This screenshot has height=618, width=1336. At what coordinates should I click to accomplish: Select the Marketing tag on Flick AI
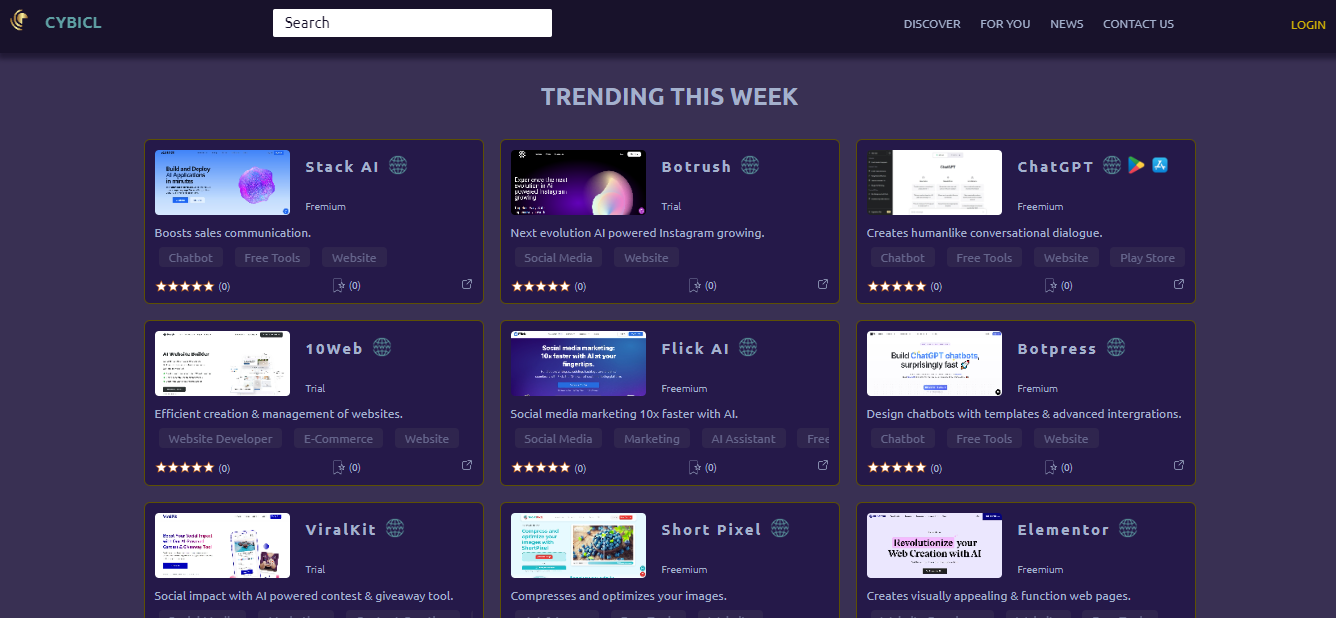pos(652,439)
